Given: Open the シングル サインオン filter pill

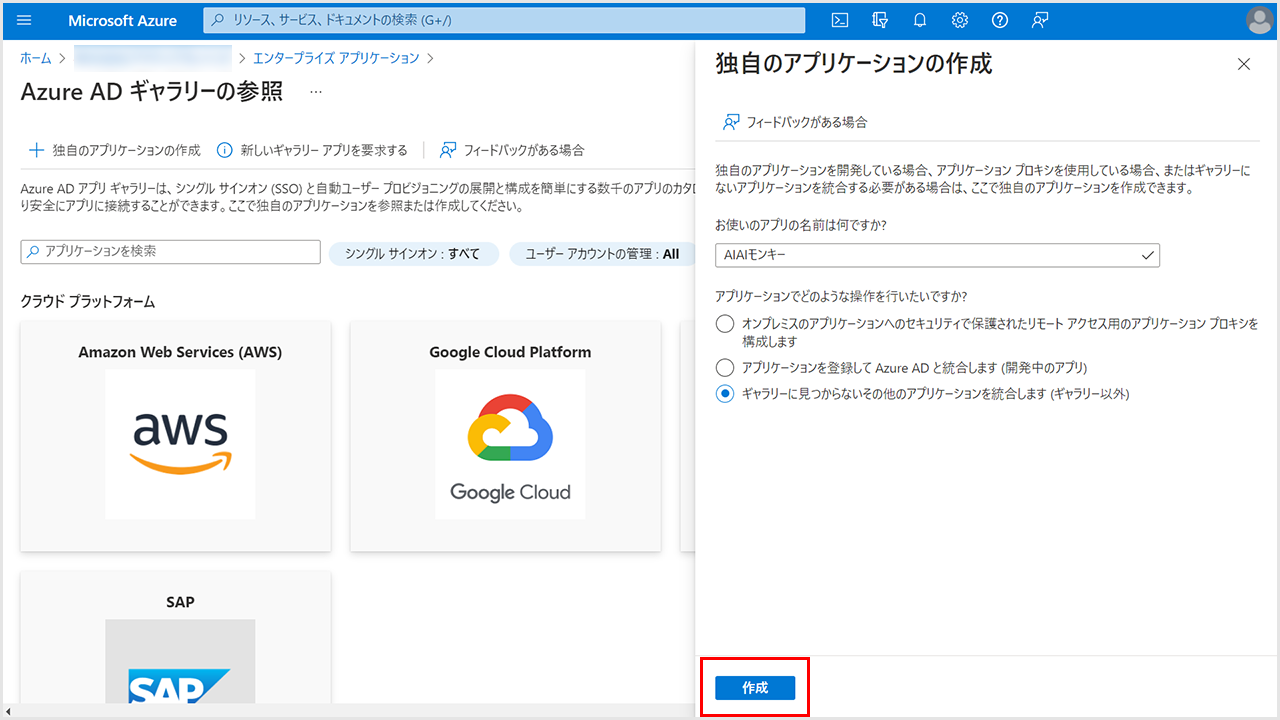Looking at the screenshot, I should 413,254.
